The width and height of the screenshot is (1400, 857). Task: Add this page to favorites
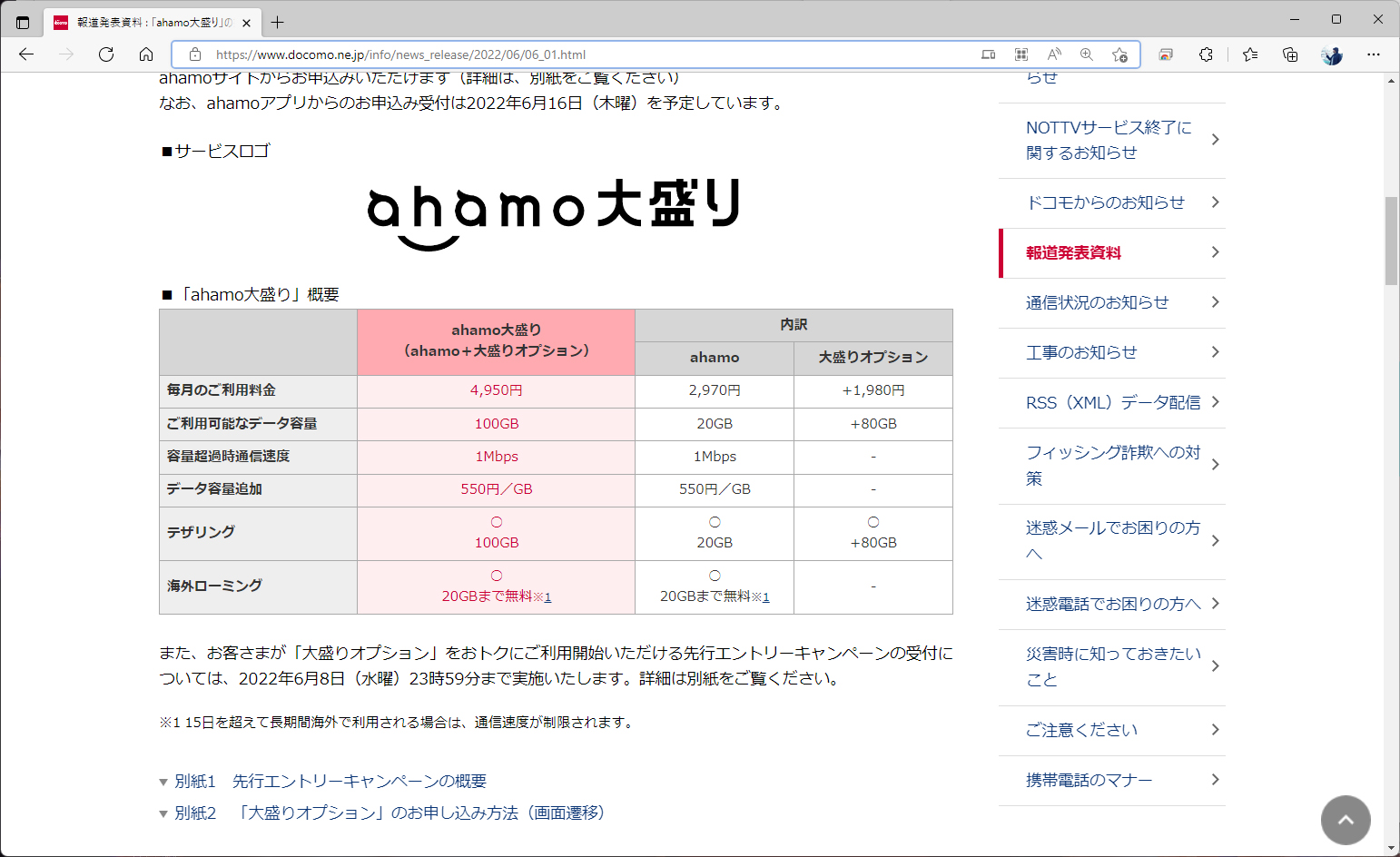coord(1119,54)
